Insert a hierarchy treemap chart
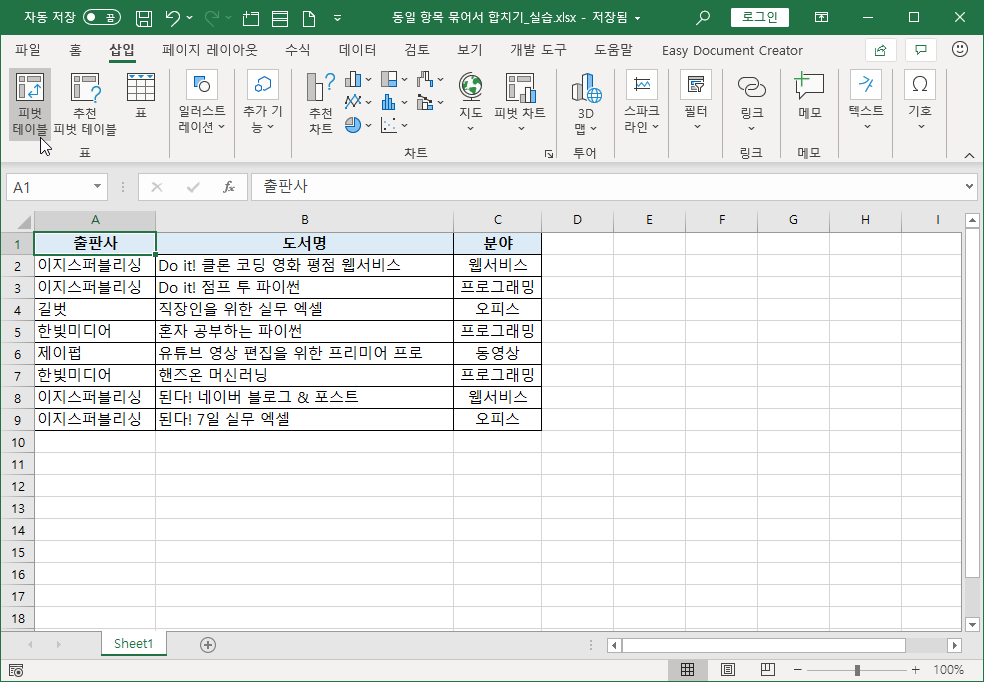 pos(394,79)
